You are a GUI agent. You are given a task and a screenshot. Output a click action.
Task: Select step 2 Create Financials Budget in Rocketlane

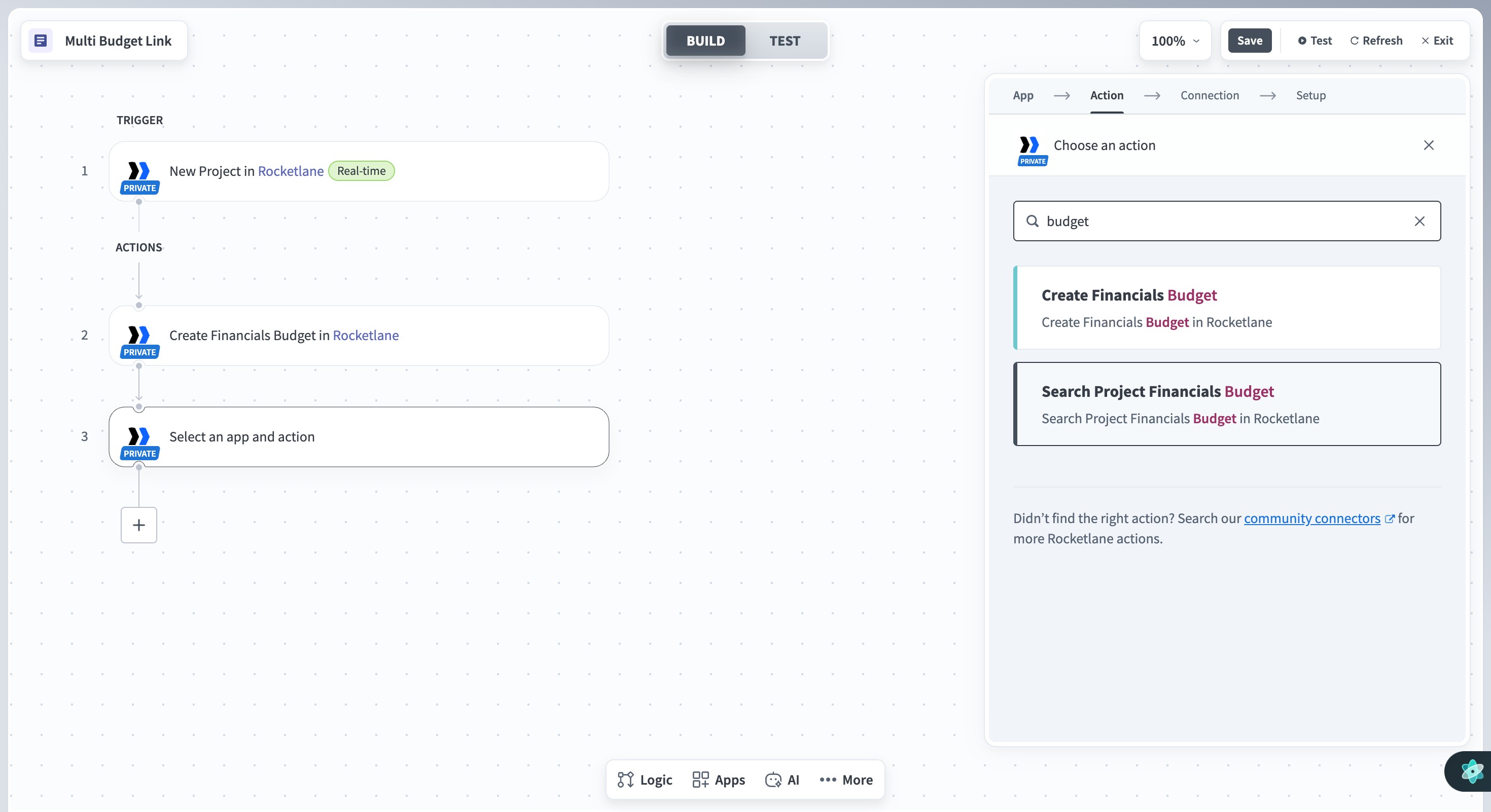click(x=358, y=336)
